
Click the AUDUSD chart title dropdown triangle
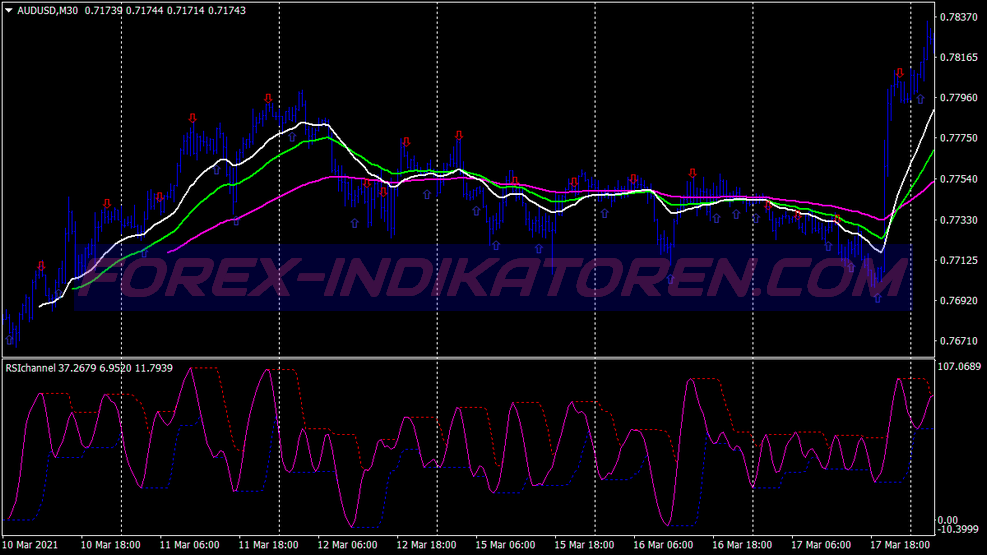(x=9, y=10)
